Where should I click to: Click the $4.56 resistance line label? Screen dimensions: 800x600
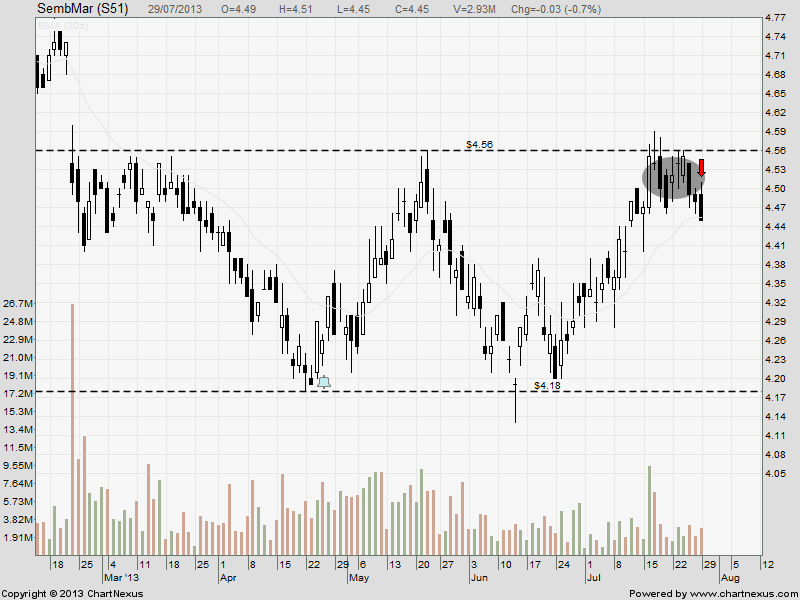480,144
